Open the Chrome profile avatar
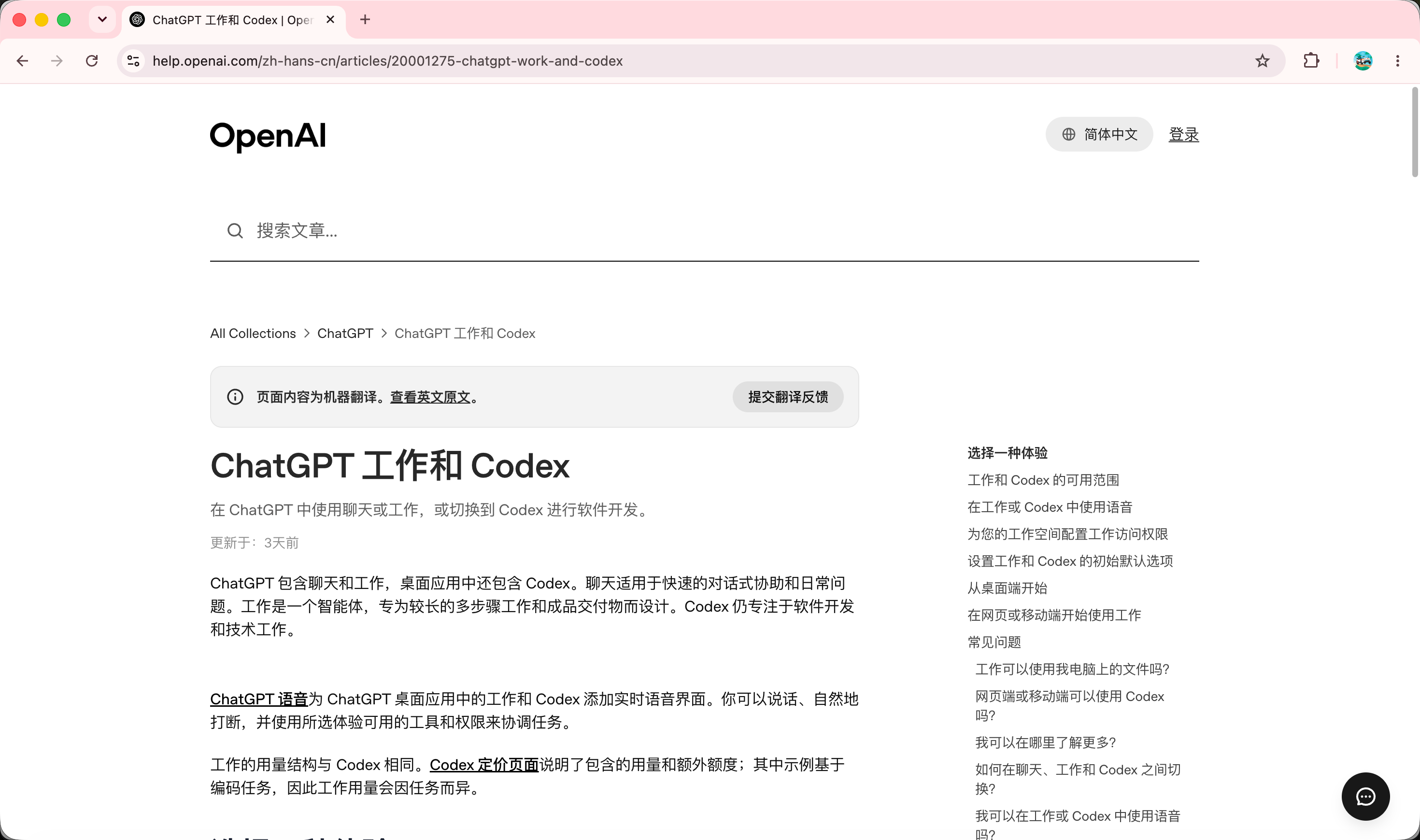Viewport: 1420px width, 840px height. (1363, 61)
